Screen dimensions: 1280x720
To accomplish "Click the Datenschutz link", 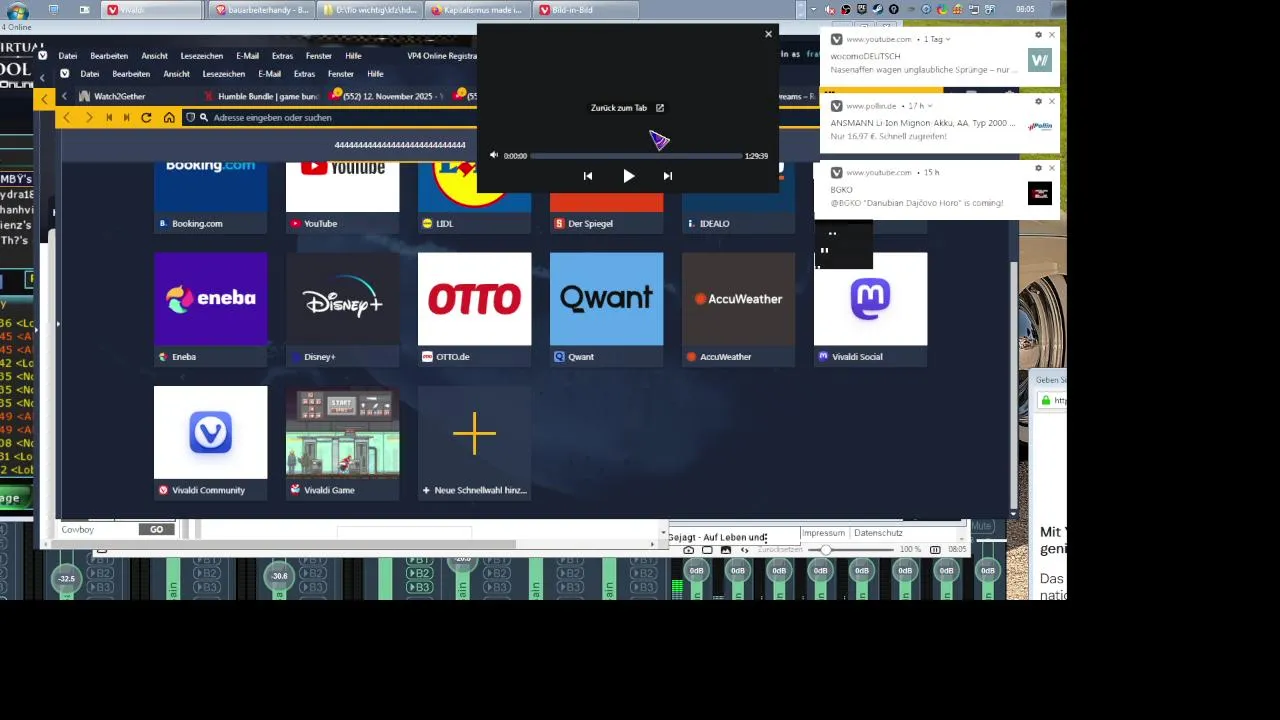I will tap(878, 533).
